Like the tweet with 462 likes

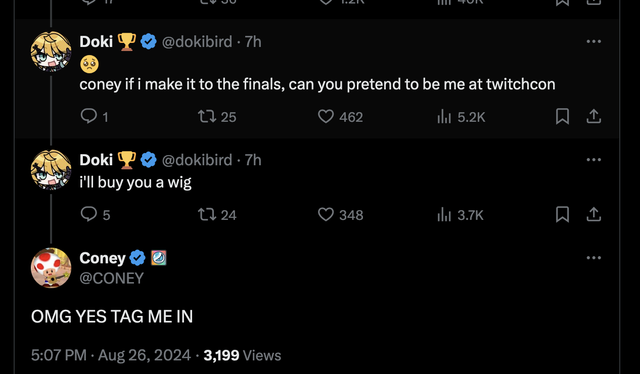click(x=340, y=117)
